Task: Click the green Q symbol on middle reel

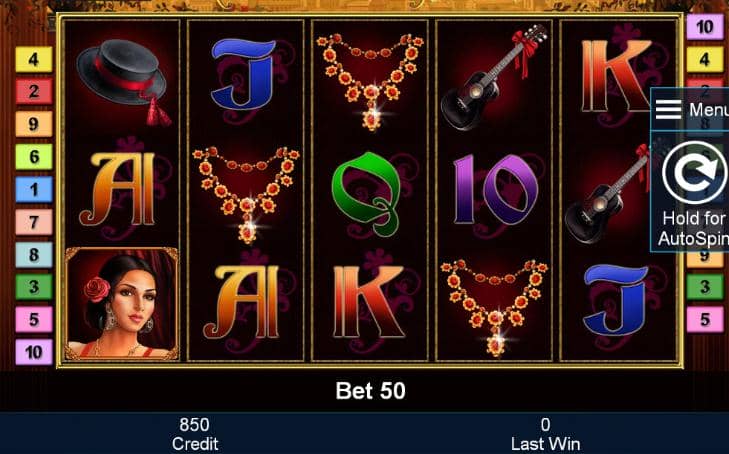Action: [x=369, y=194]
